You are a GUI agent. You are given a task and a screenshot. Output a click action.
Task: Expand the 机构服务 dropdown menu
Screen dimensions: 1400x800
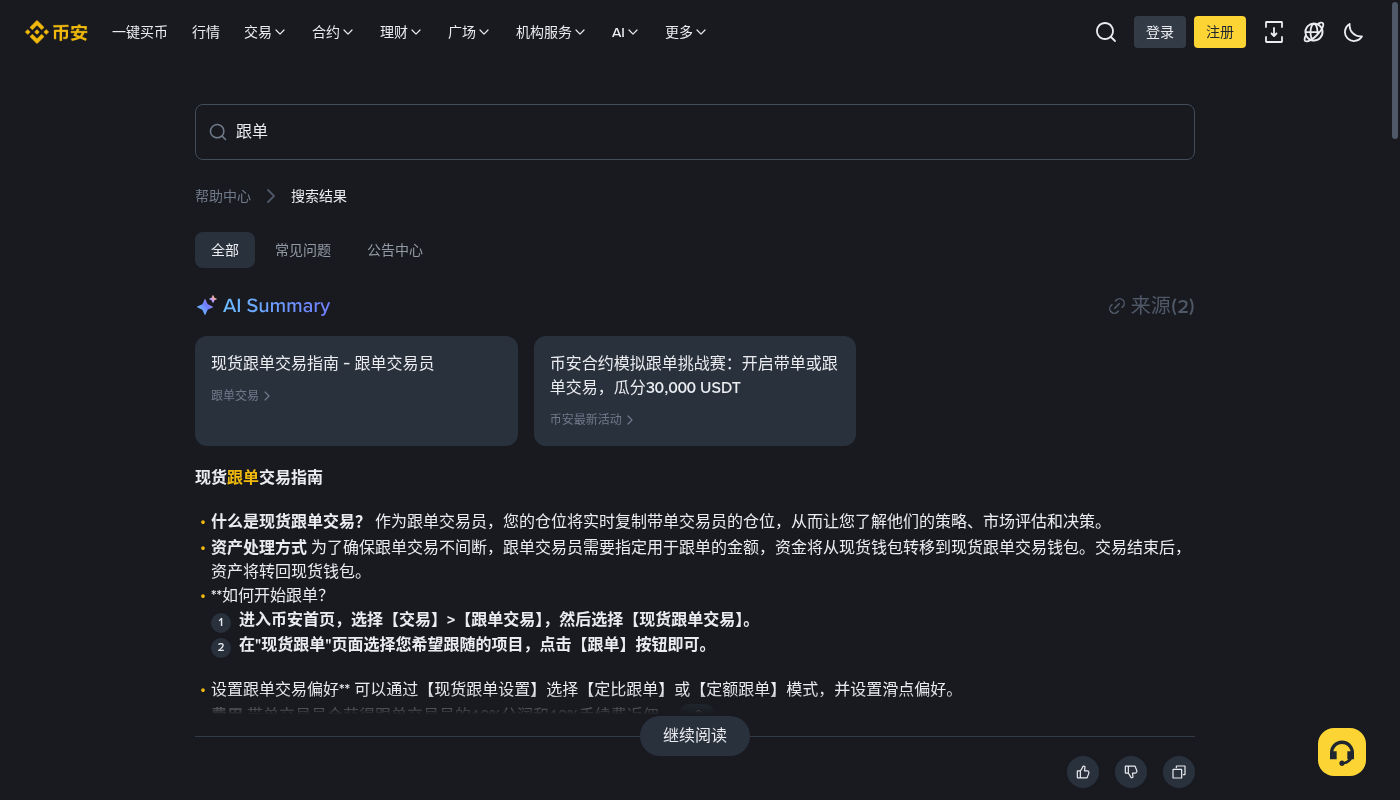click(x=551, y=32)
